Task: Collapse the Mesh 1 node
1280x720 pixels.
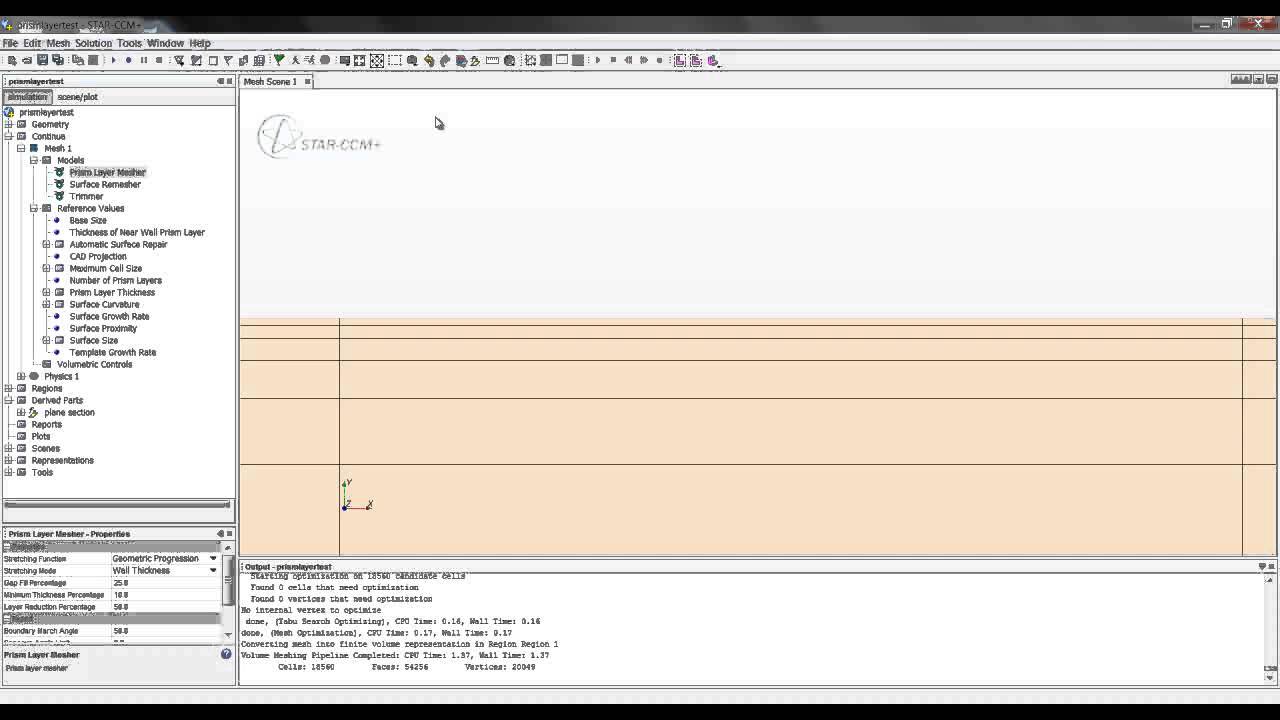Action: click(x=20, y=148)
